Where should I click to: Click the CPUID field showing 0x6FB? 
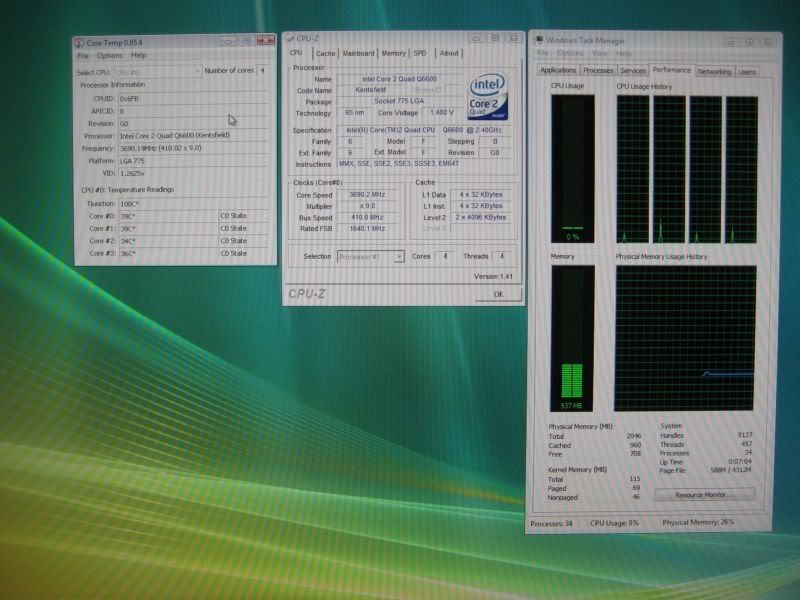point(193,98)
